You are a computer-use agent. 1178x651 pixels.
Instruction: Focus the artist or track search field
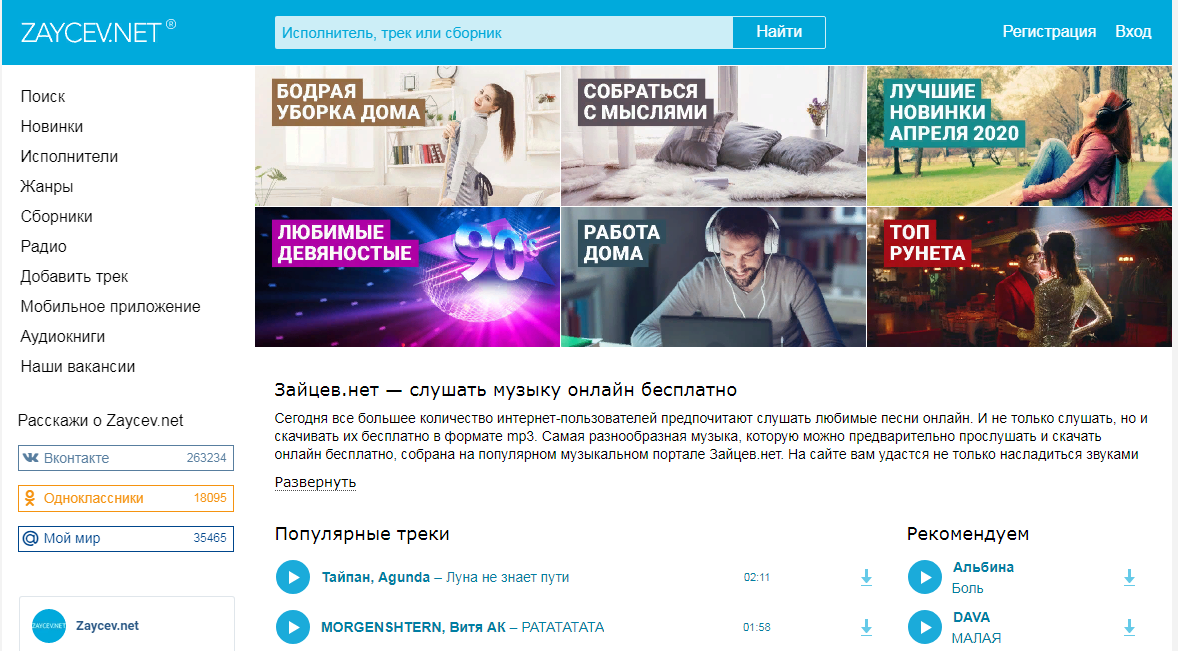coord(504,32)
